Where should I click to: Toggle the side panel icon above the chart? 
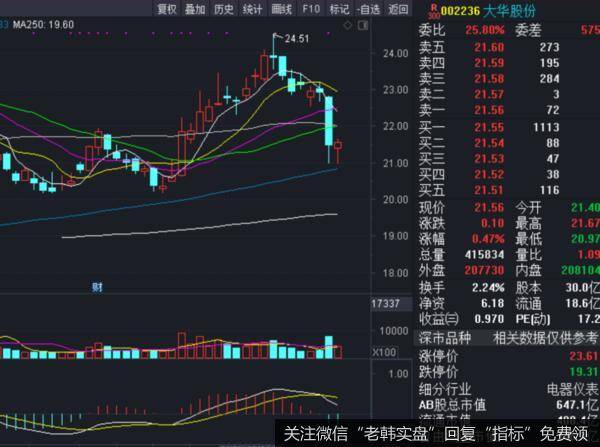pos(363,25)
